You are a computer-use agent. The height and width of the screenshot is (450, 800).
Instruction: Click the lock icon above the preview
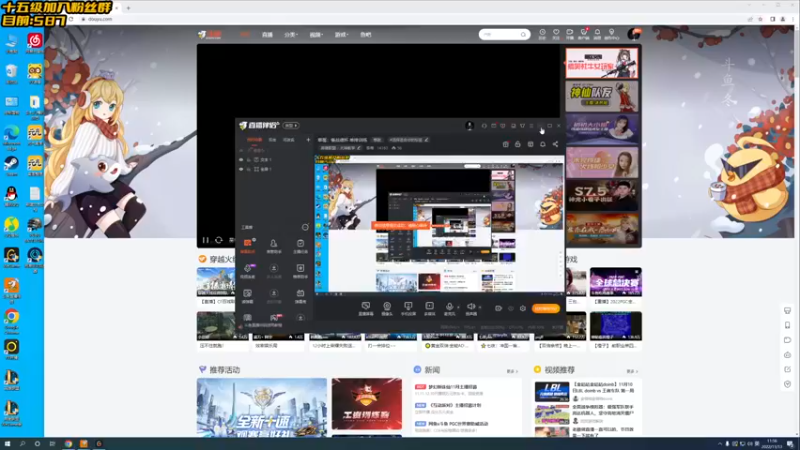pyautogui.click(x=518, y=144)
